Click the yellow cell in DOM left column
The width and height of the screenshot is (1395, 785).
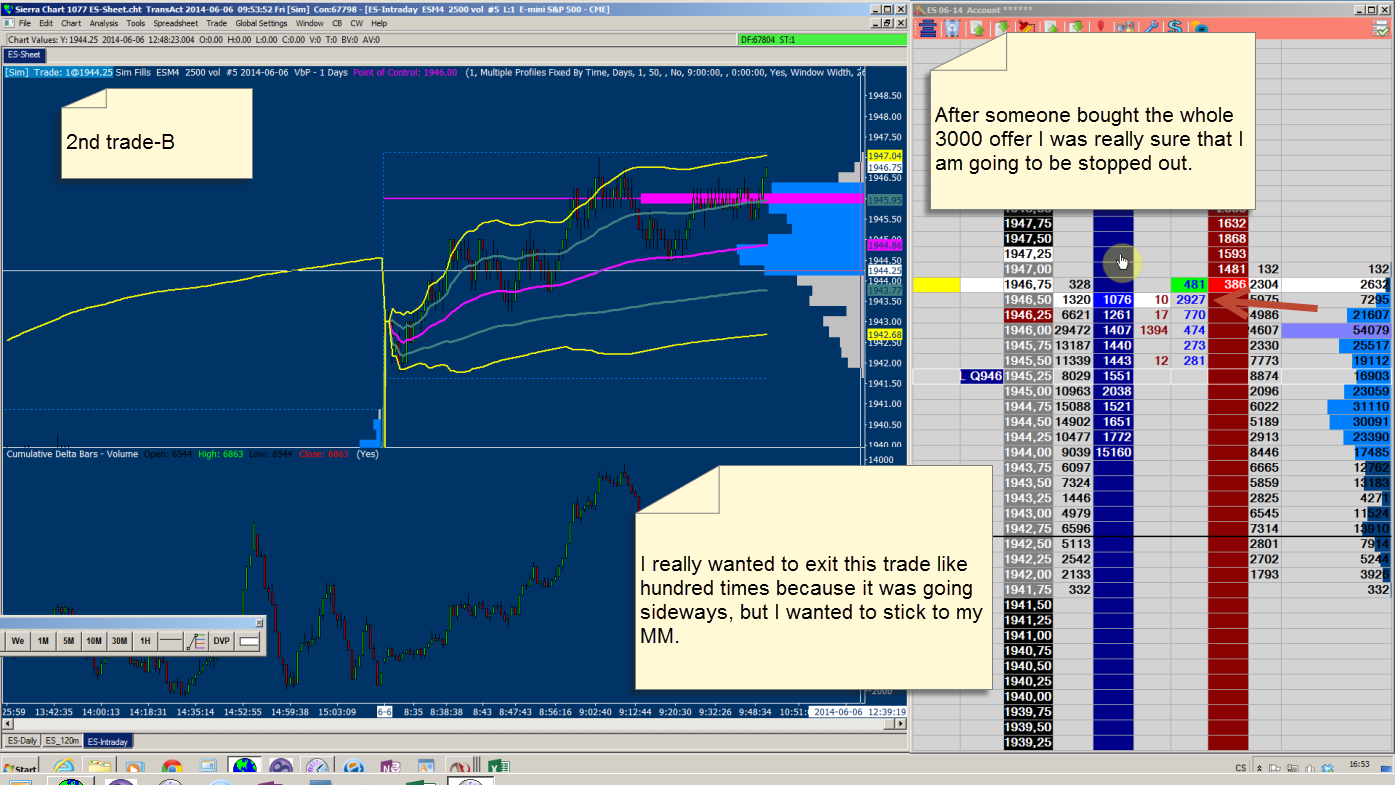(x=936, y=285)
